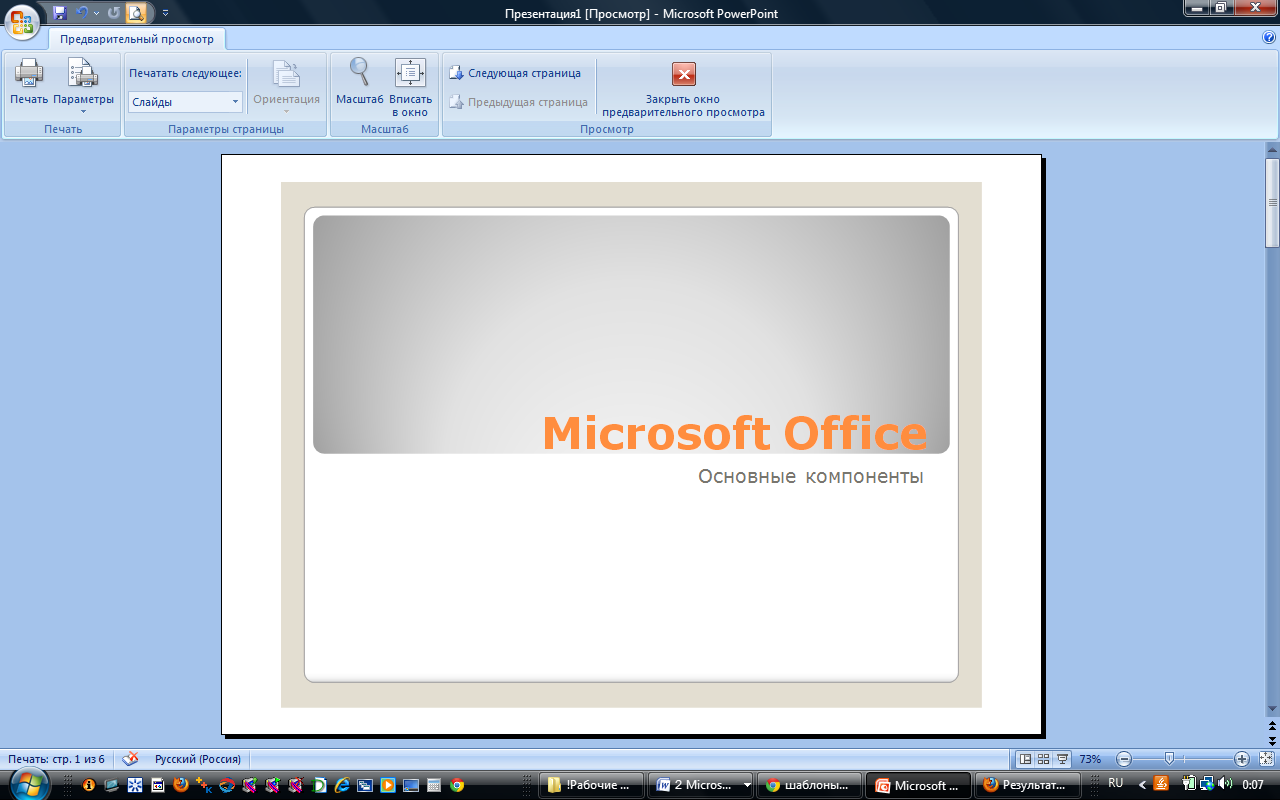
Task: Switch to Slide Sorter view icon
Action: click(1043, 759)
